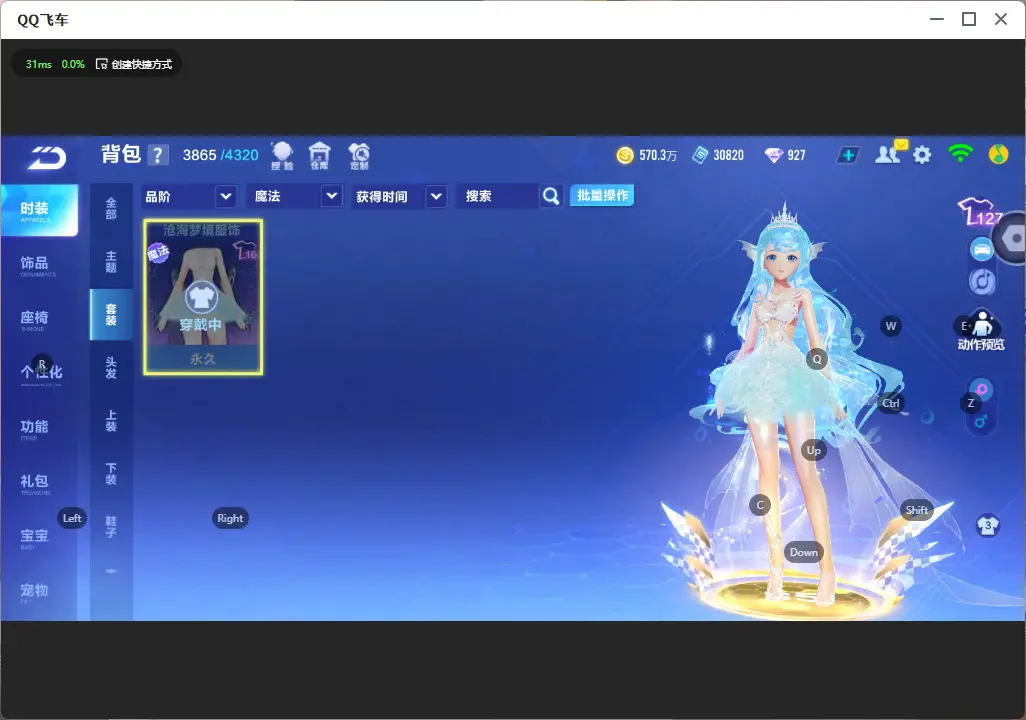Viewport: 1026px width, 720px height.
Task: Click the 搜索 search input field
Action: tap(499, 196)
